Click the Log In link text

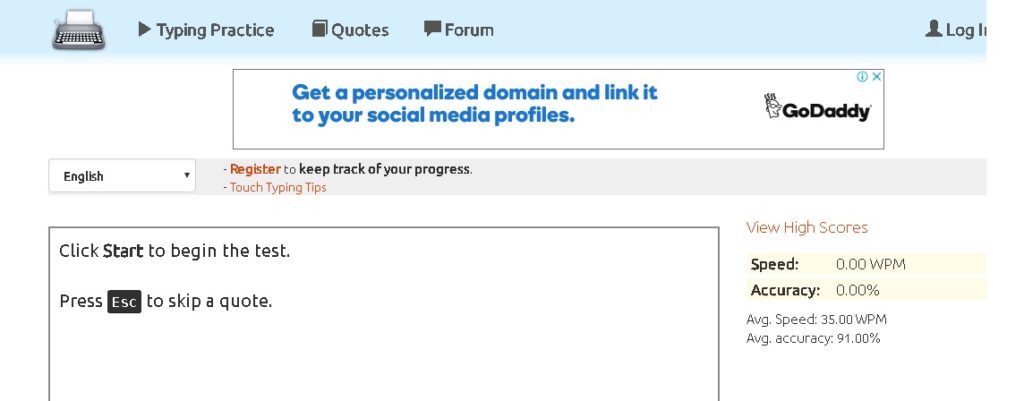[x=965, y=30]
